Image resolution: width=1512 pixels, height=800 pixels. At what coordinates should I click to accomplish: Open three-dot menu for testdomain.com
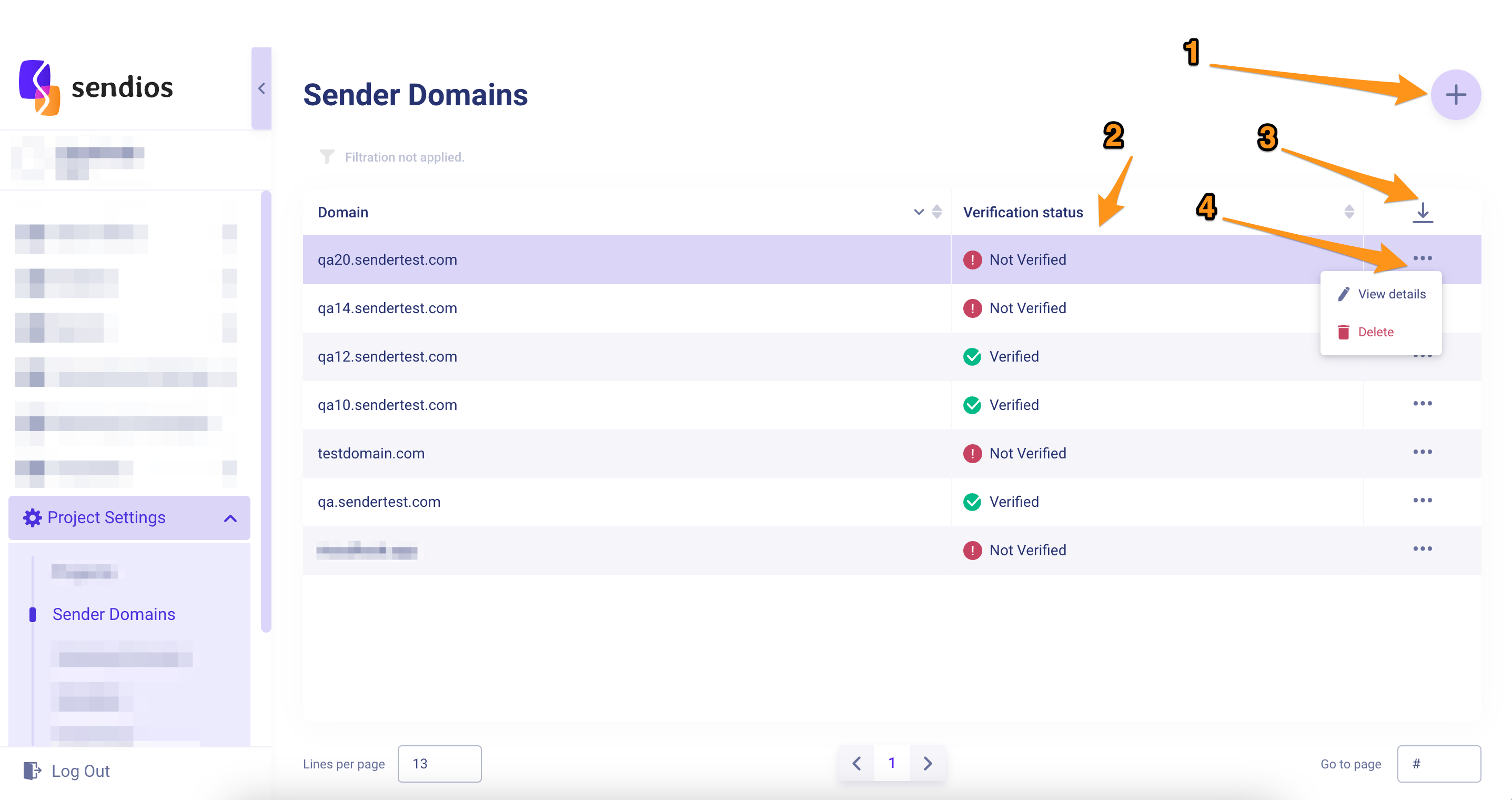(1422, 452)
